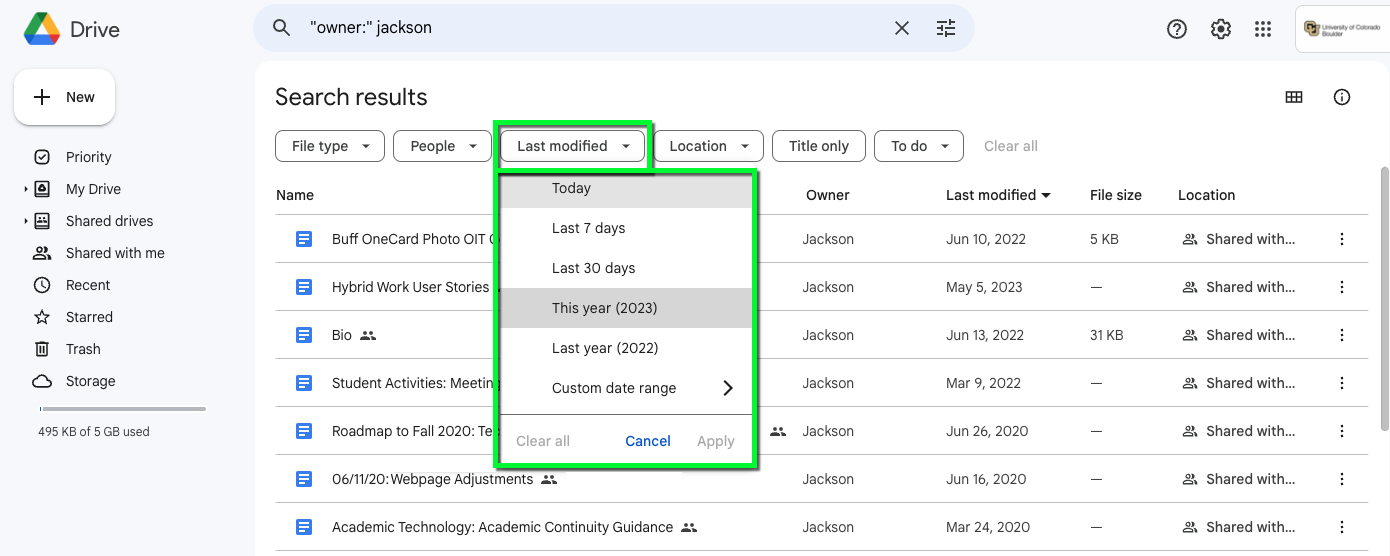1390x556 pixels.
Task: Show details with info icon
Action: (x=1342, y=97)
